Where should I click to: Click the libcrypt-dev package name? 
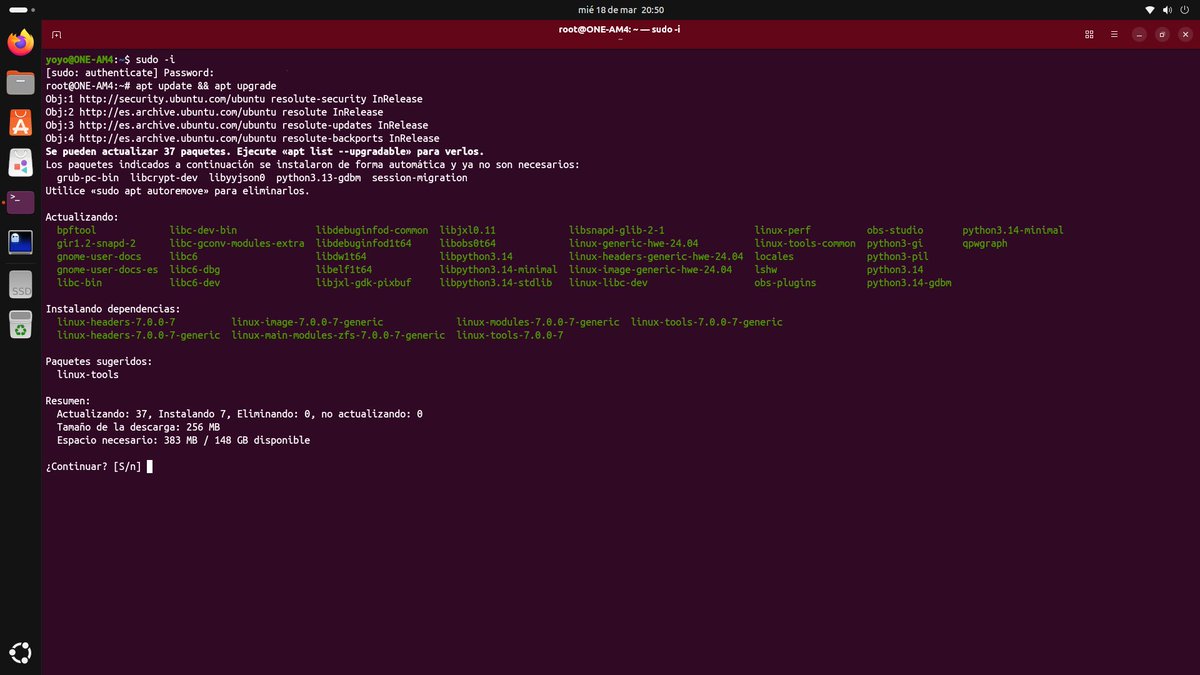click(x=164, y=177)
